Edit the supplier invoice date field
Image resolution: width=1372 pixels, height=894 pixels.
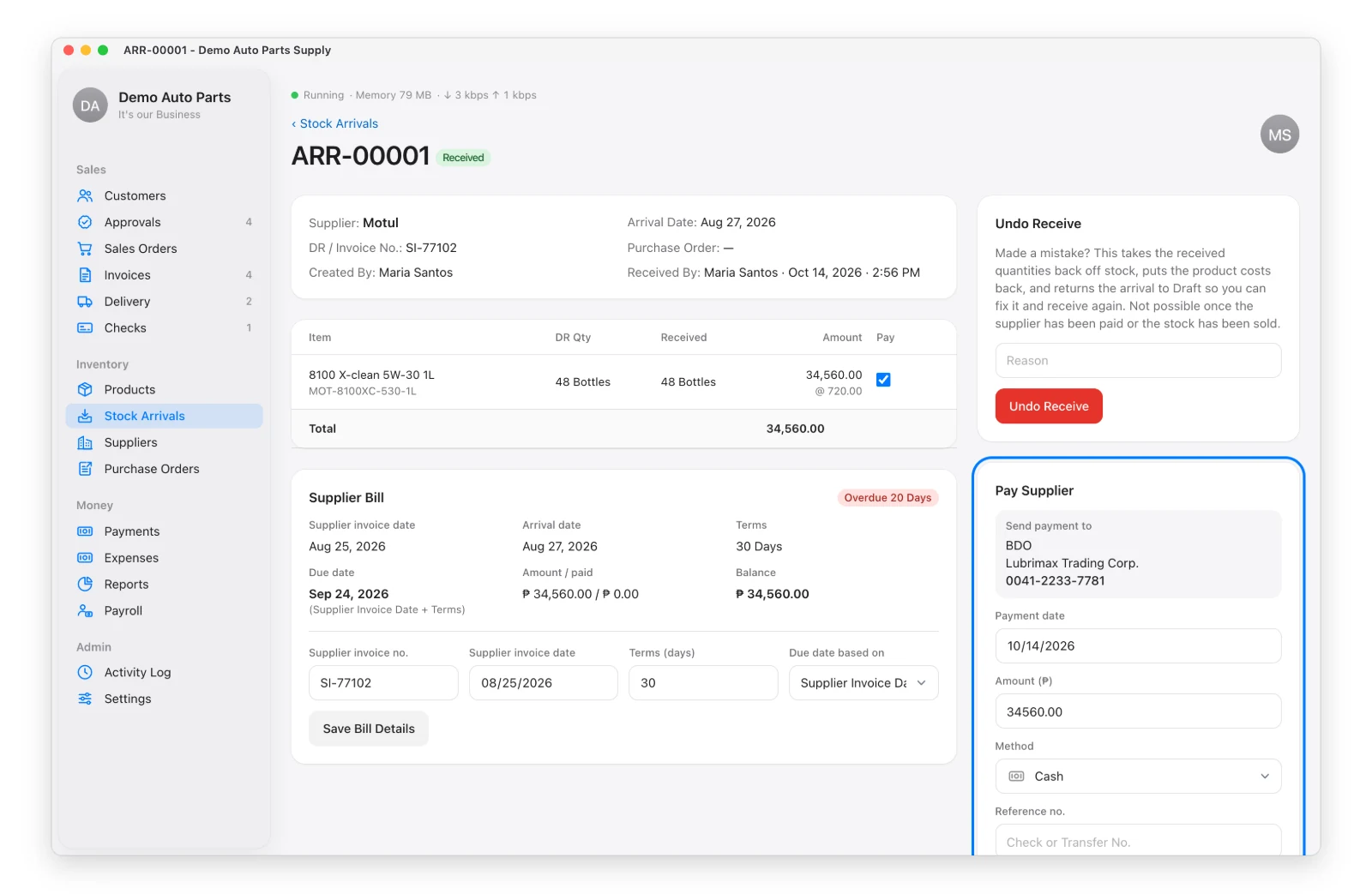544,683
